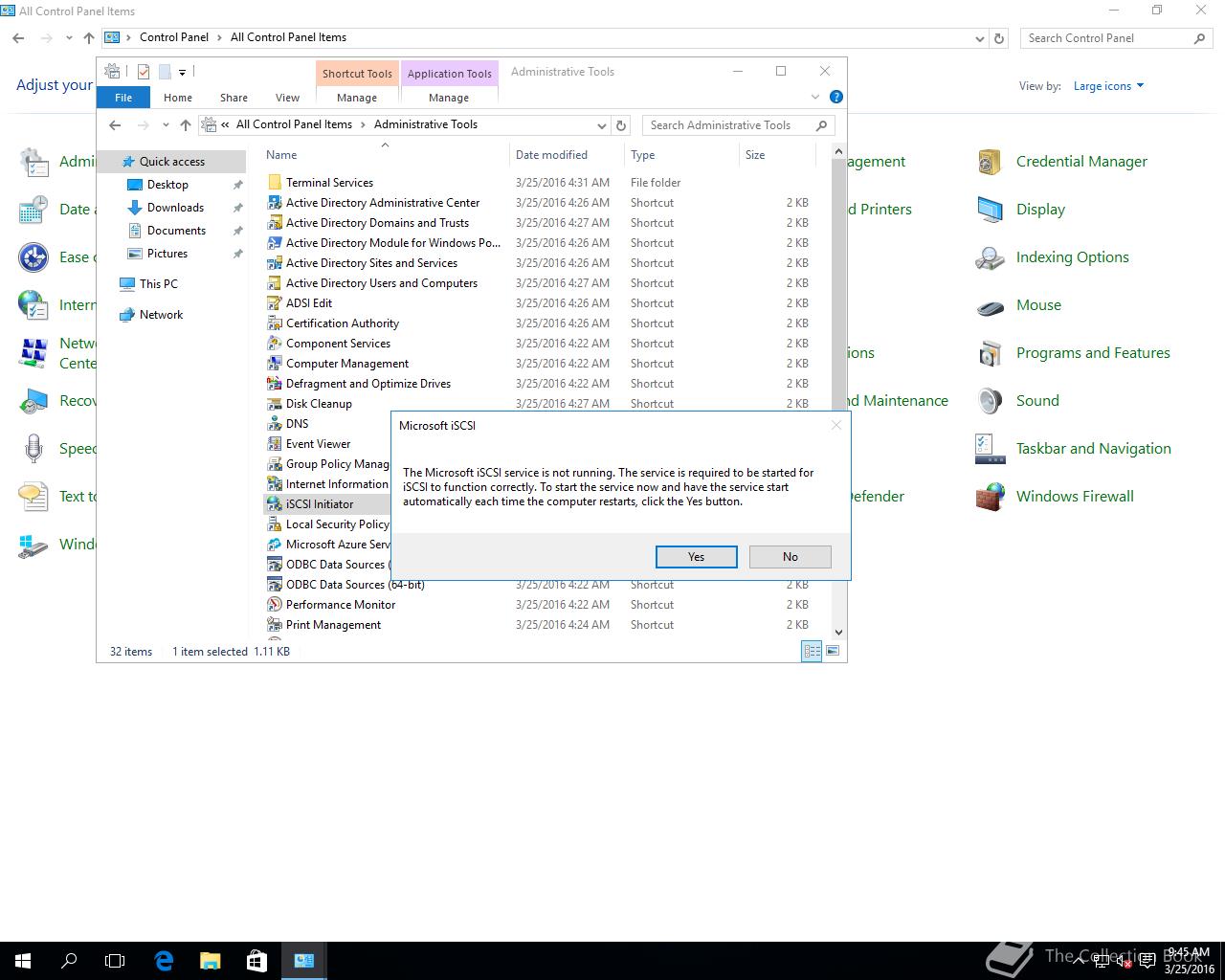Open Display in Control Panel
1225x980 pixels.
point(1040,210)
